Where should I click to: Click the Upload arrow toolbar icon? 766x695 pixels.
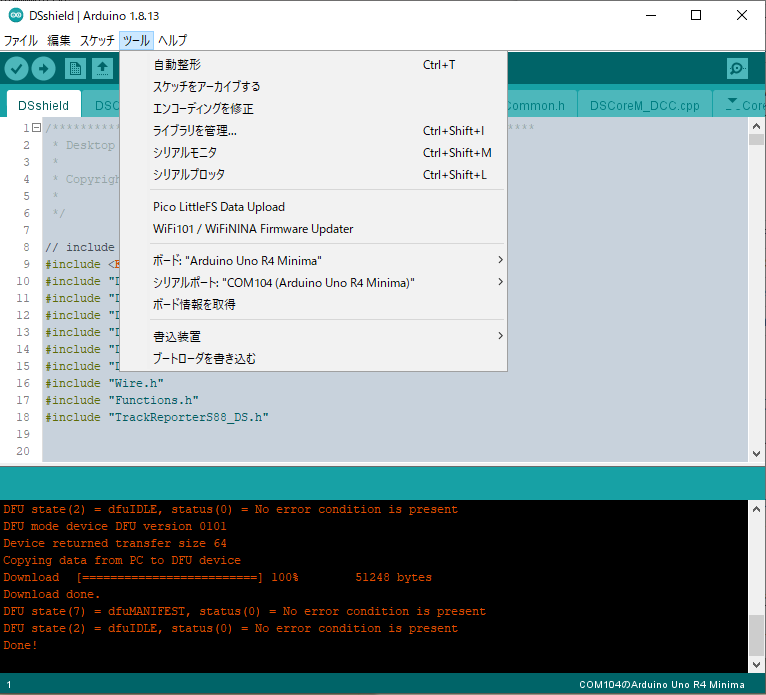click(x=43, y=68)
